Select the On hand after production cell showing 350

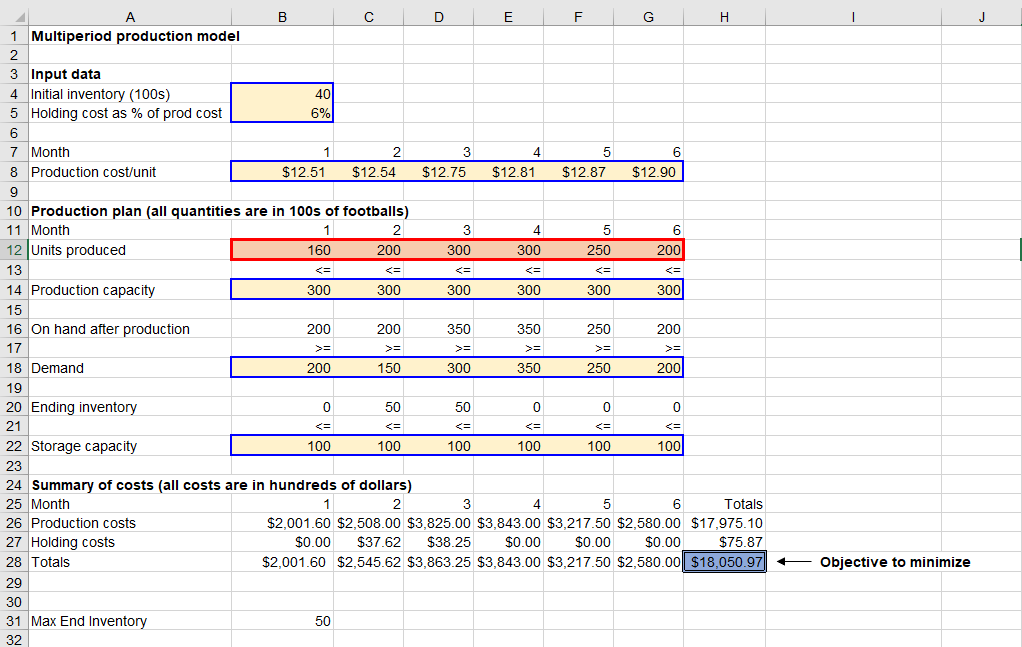438,329
